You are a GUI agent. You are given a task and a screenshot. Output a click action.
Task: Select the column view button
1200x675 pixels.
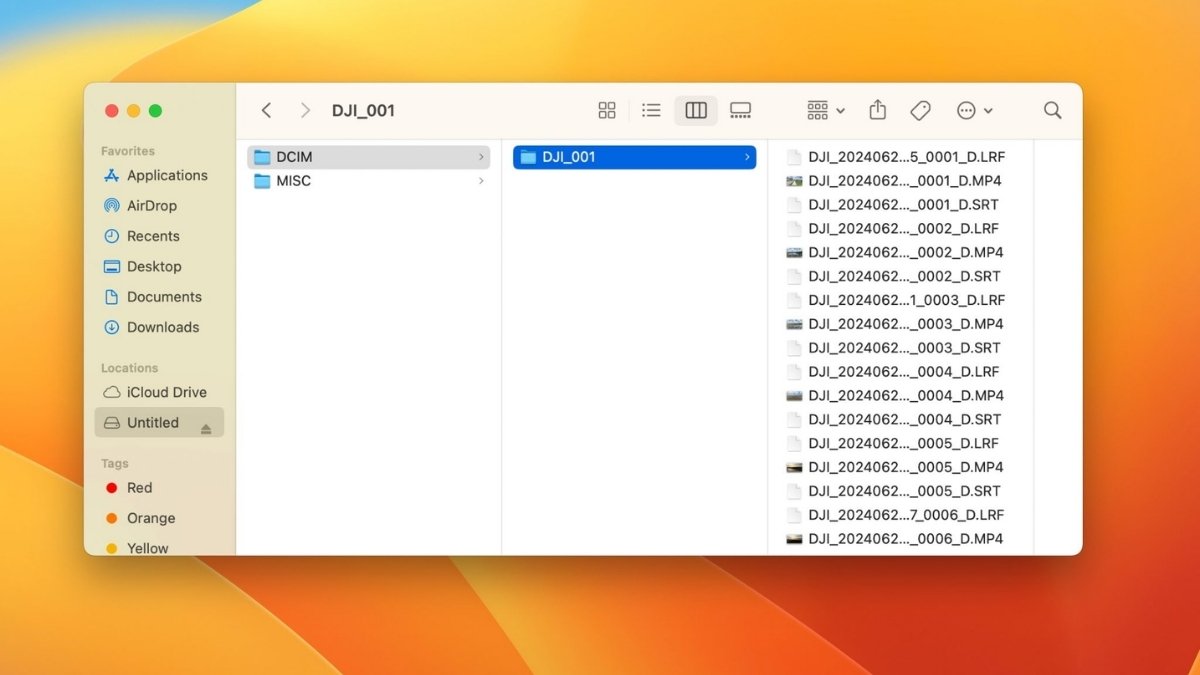pyautogui.click(x=696, y=111)
